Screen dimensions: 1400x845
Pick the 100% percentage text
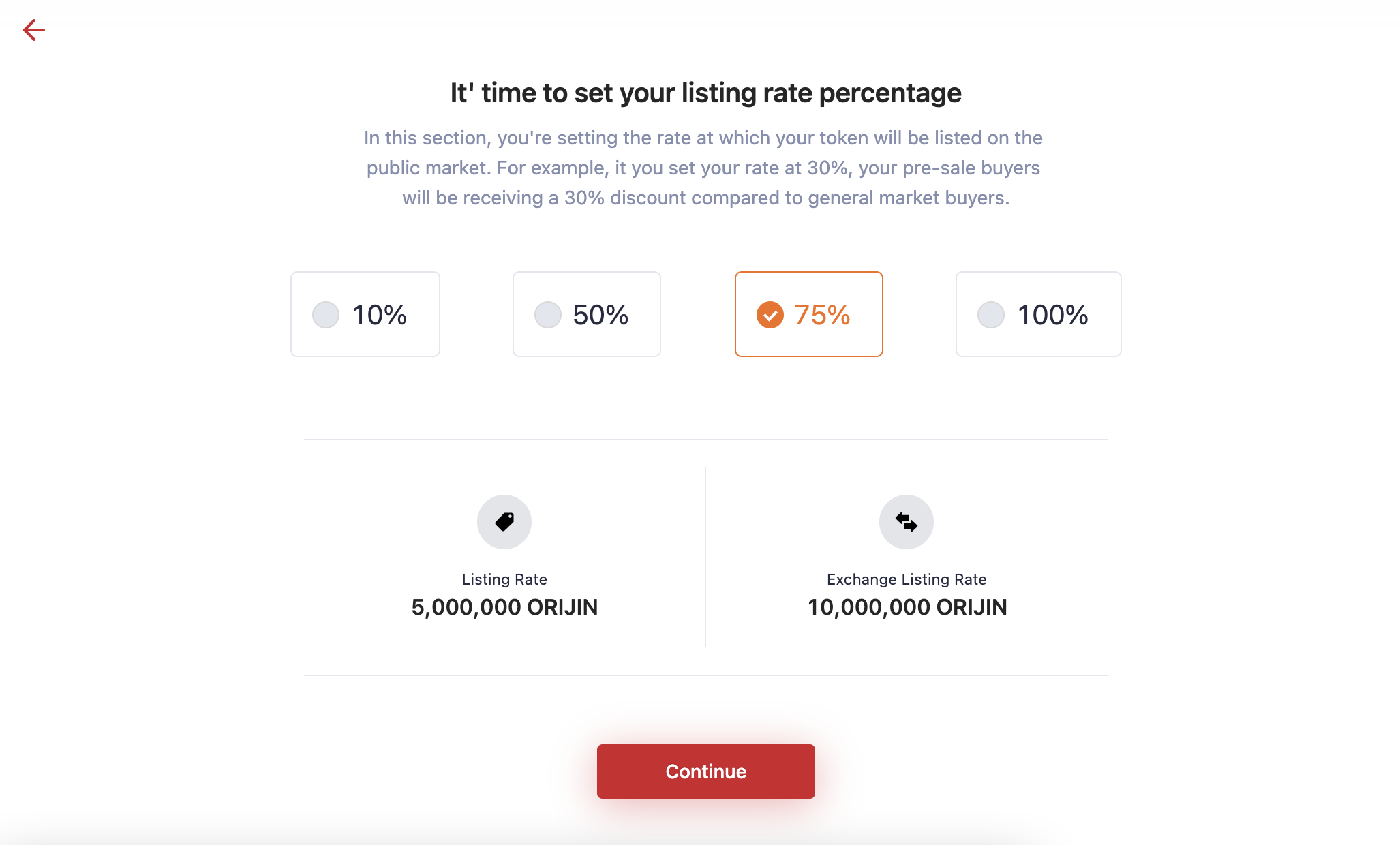click(x=1053, y=315)
